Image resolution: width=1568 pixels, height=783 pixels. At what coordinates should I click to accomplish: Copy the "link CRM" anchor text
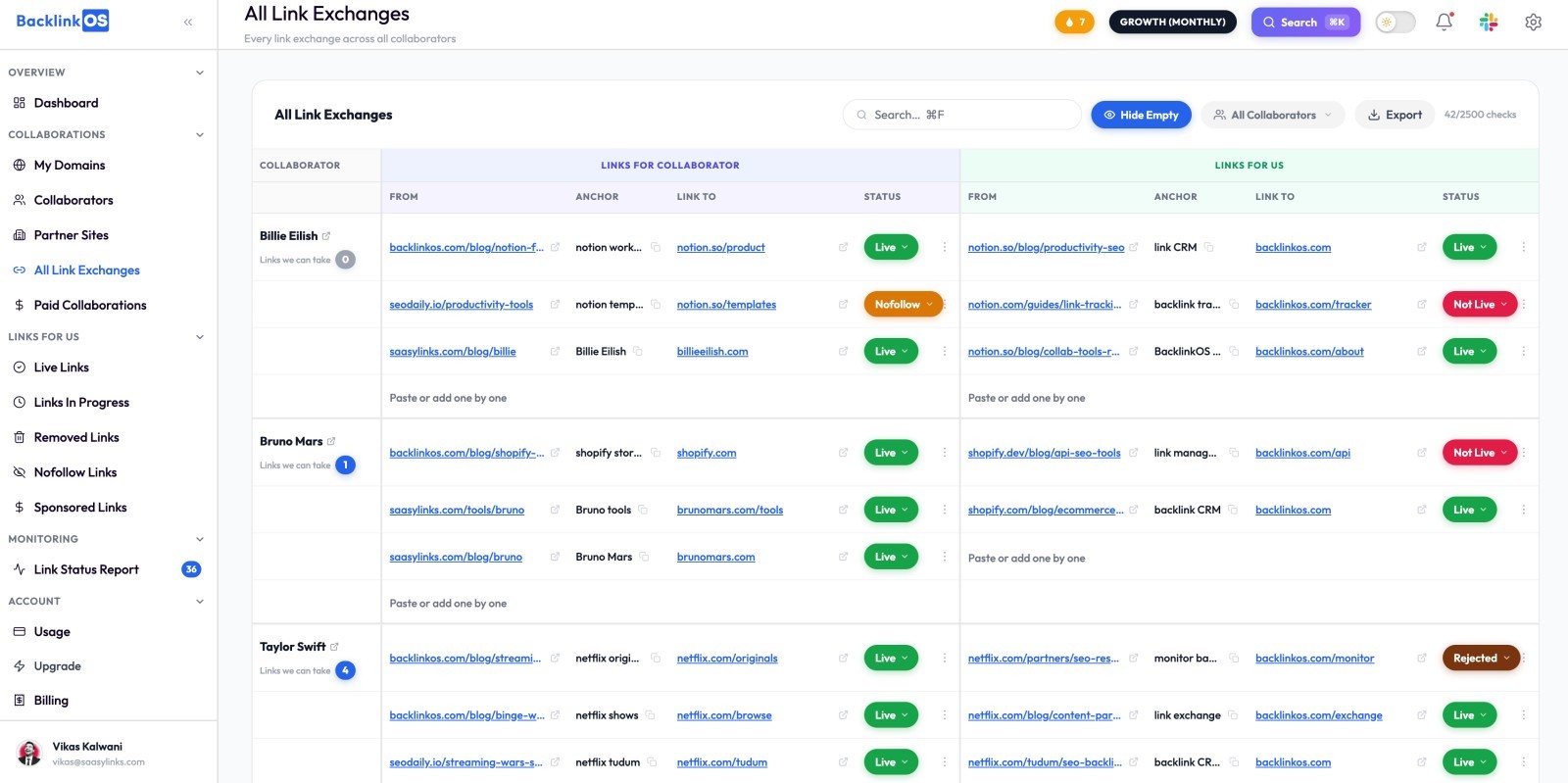tap(1209, 247)
